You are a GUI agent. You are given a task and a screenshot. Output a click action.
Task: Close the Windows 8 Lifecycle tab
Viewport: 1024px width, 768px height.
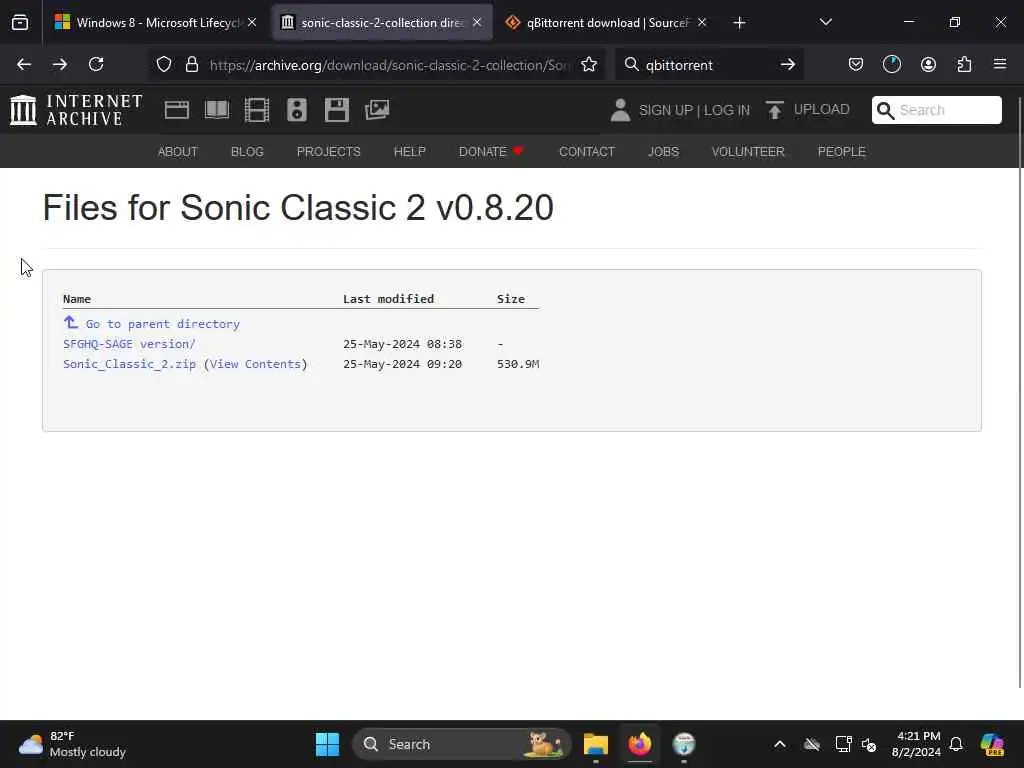tap(252, 23)
